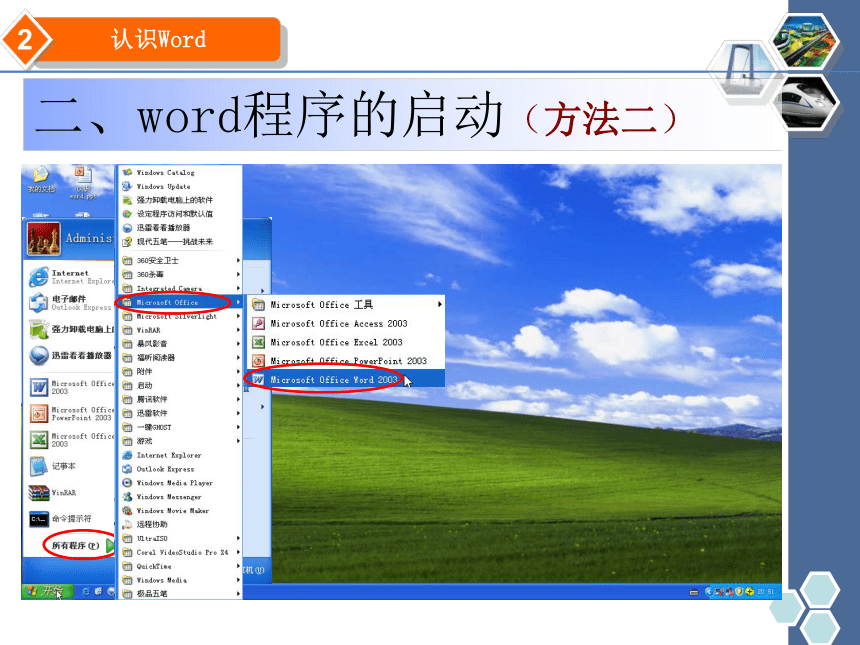860x645 pixels.
Task: Expand the 启动 startup submenu arrow
Action: tap(238, 386)
